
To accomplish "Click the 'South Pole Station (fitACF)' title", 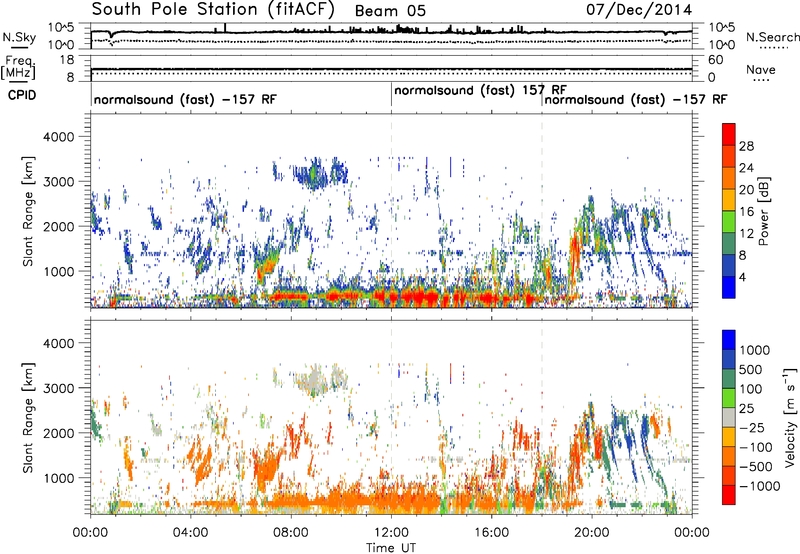I will [x=213, y=9].
